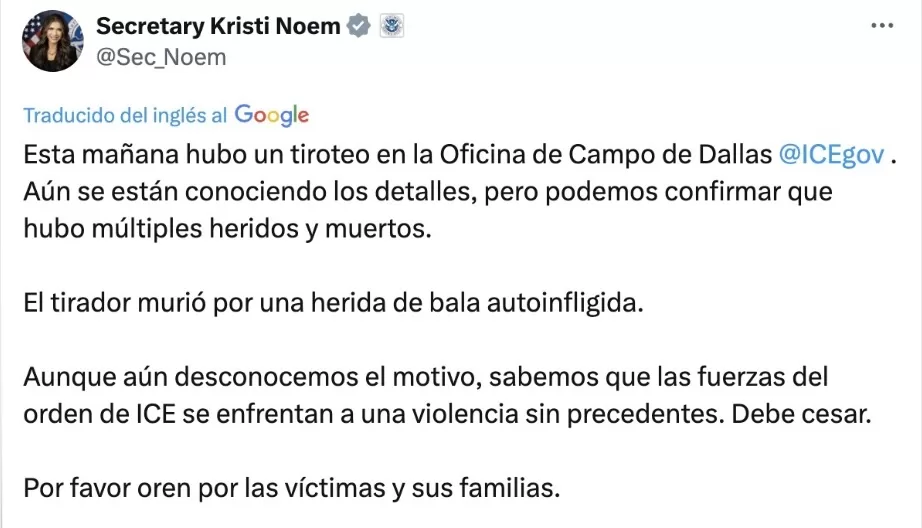This screenshot has width=922, height=528.
Task: Open the three-dot more options menu
Action: click(882, 26)
